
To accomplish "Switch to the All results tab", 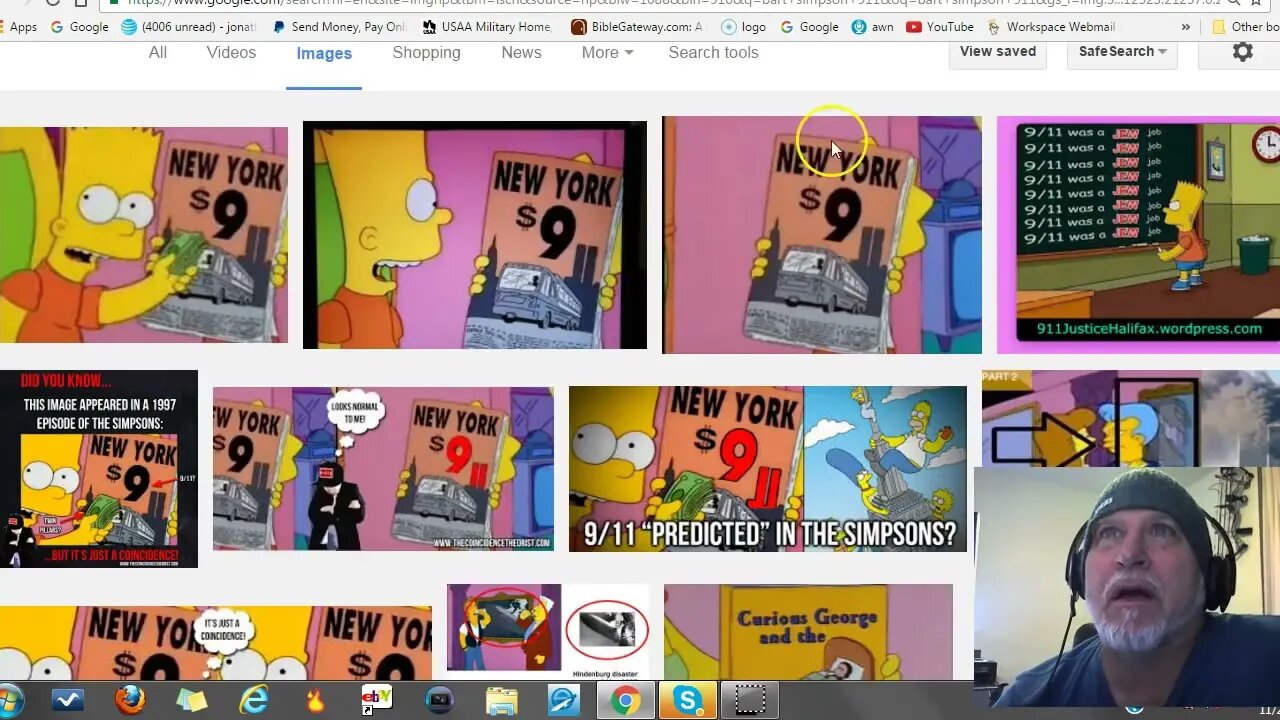I will pyautogui.click(x=158, y=53).
